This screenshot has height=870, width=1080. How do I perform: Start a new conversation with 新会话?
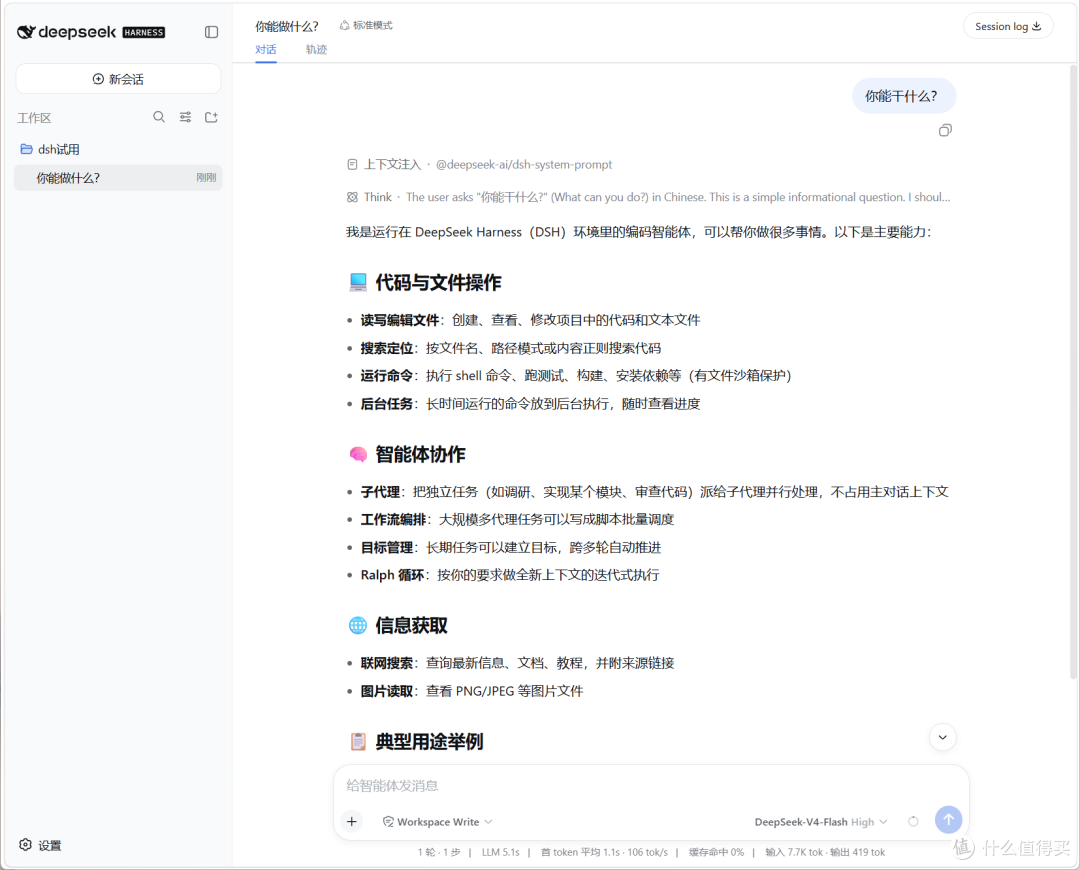click(x=118, y=79)
